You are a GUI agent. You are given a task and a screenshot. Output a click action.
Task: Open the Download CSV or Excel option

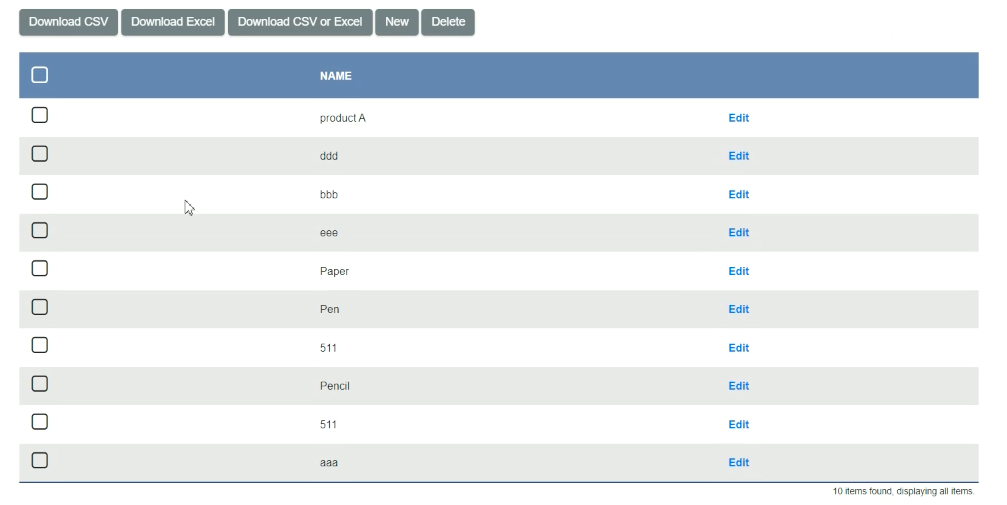(300, 22)
